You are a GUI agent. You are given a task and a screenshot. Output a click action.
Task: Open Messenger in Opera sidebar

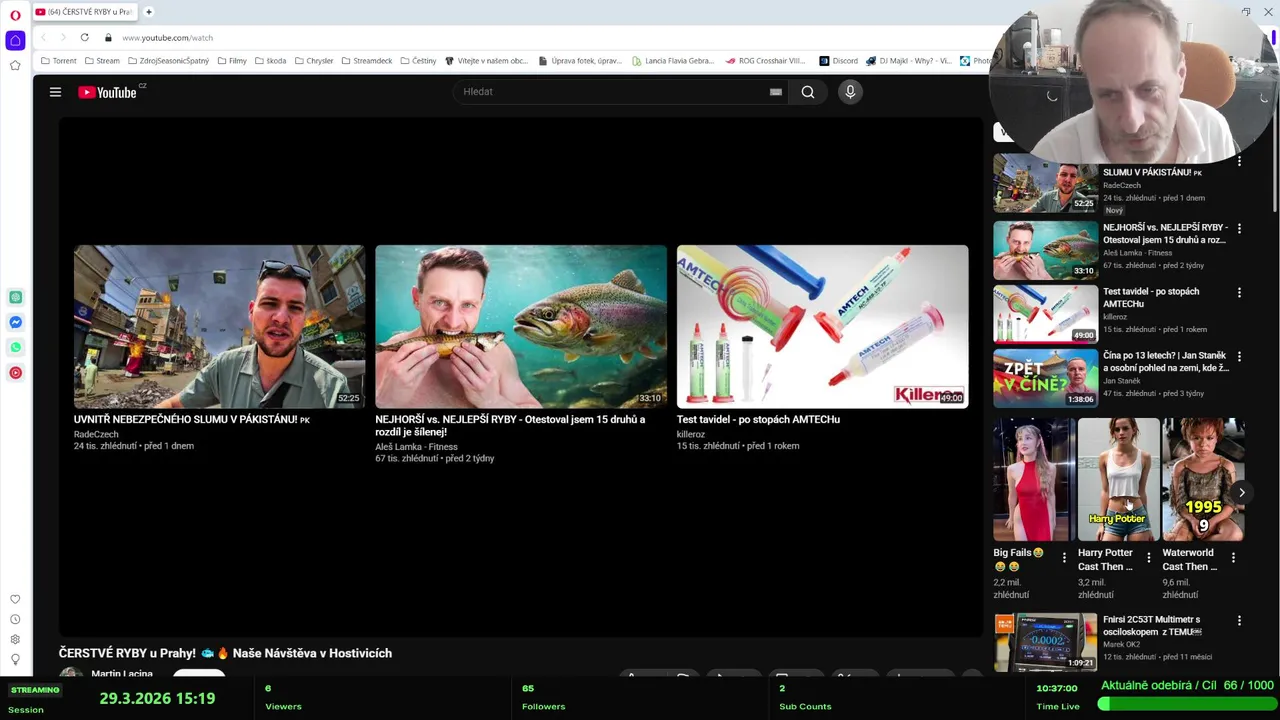(15, 322)
